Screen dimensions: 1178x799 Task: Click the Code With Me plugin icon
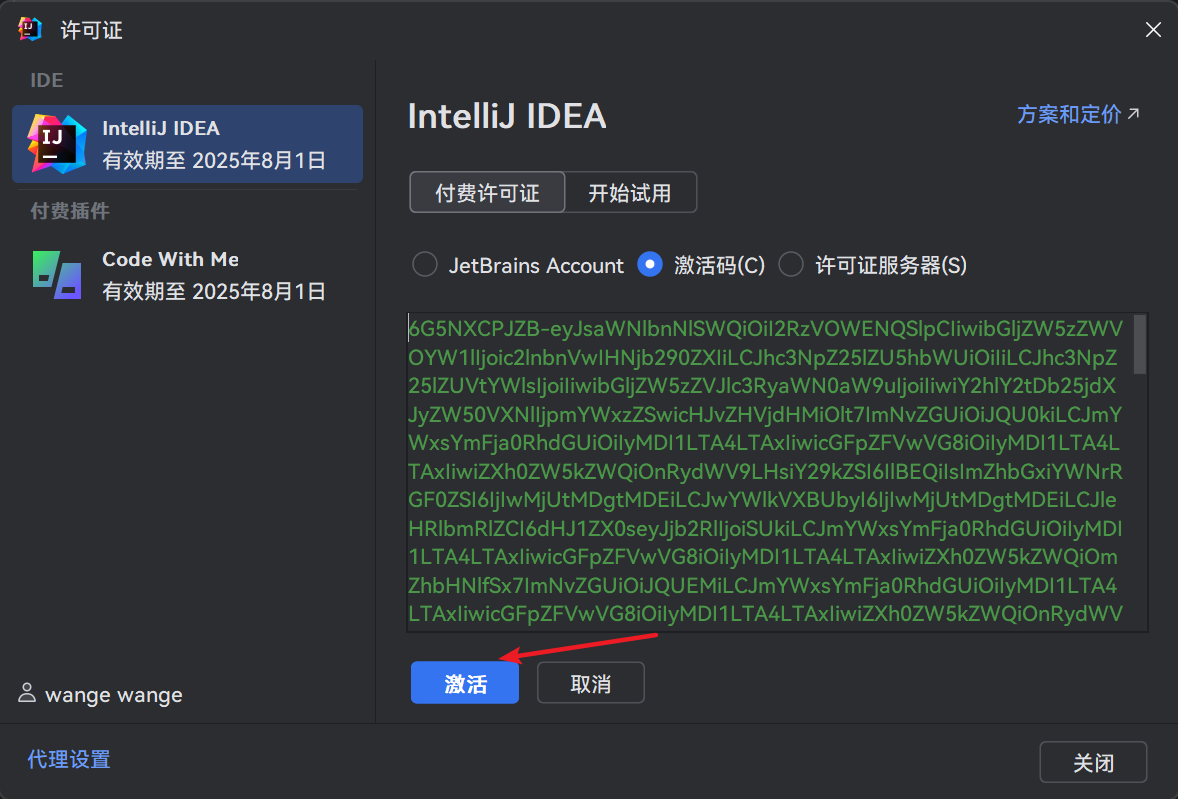pos(57,275)
